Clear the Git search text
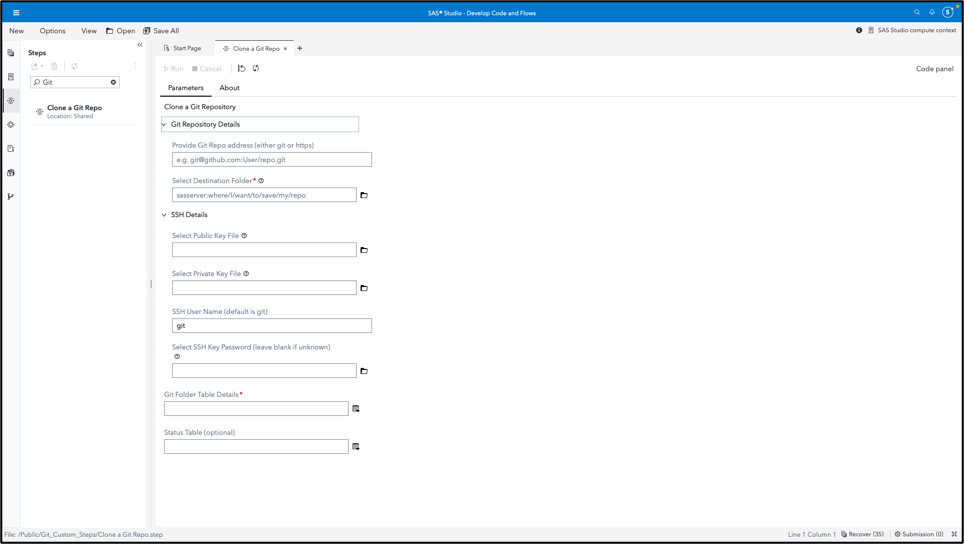This screenshot has width=964, height=544. [113, 82]
